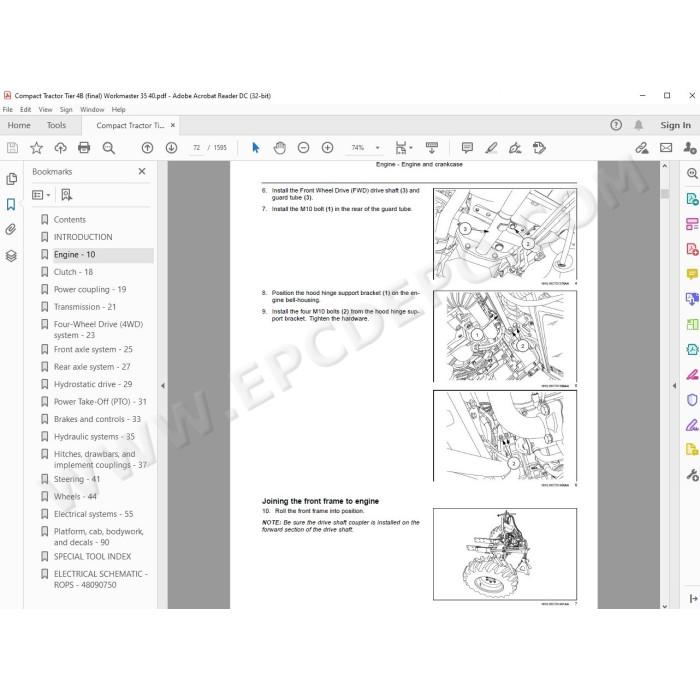The image size is (700, 700).
Task: Click the stamp tool icon
Action: click(539, 148)
